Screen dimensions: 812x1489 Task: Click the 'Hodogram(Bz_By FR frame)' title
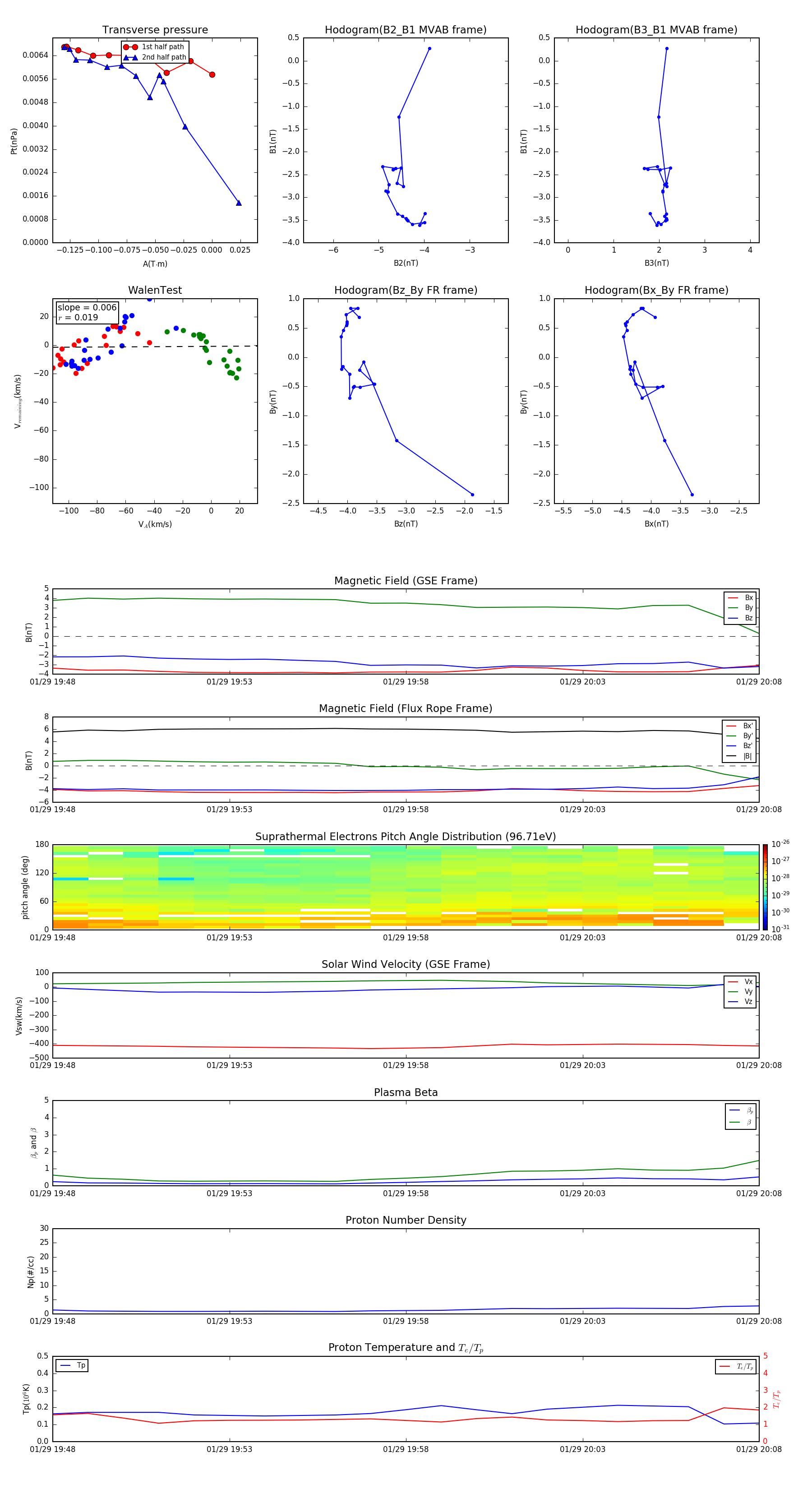point(406,290)
